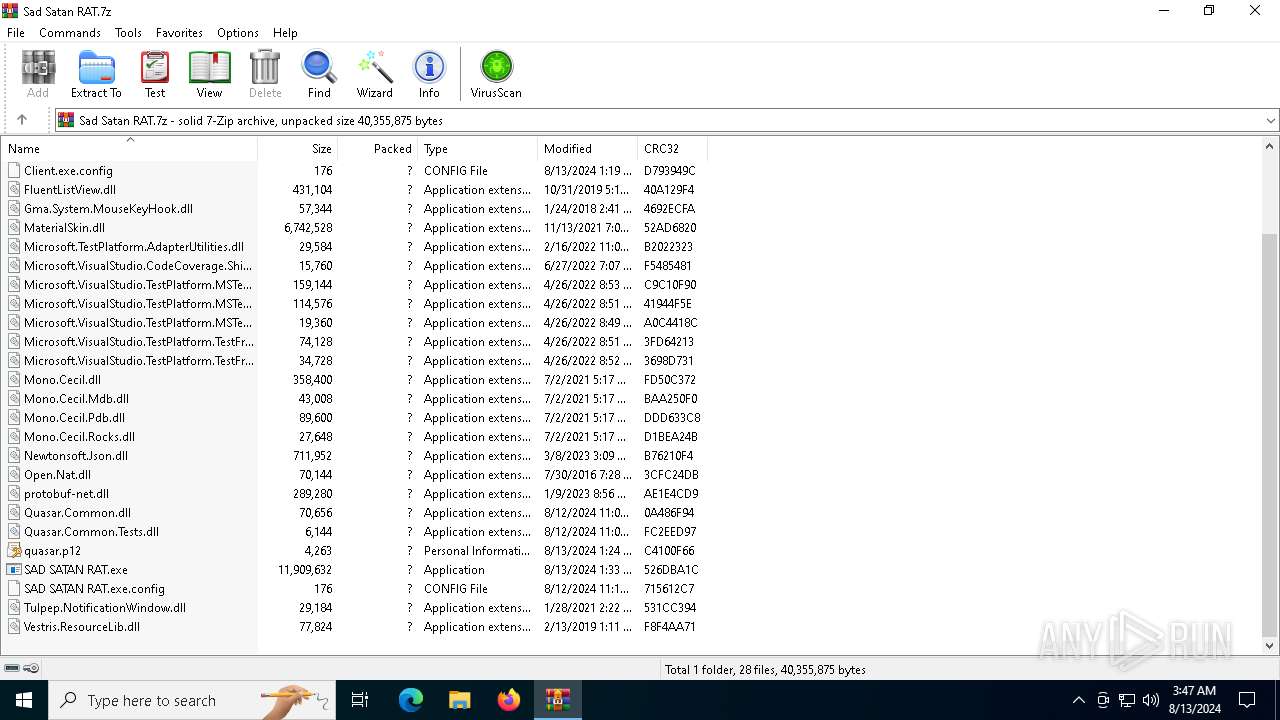Select Tulpep.NotificationWindow.dll file
Screen dimensions: 1280x720
pyautogui.click(x=105, y=608)
